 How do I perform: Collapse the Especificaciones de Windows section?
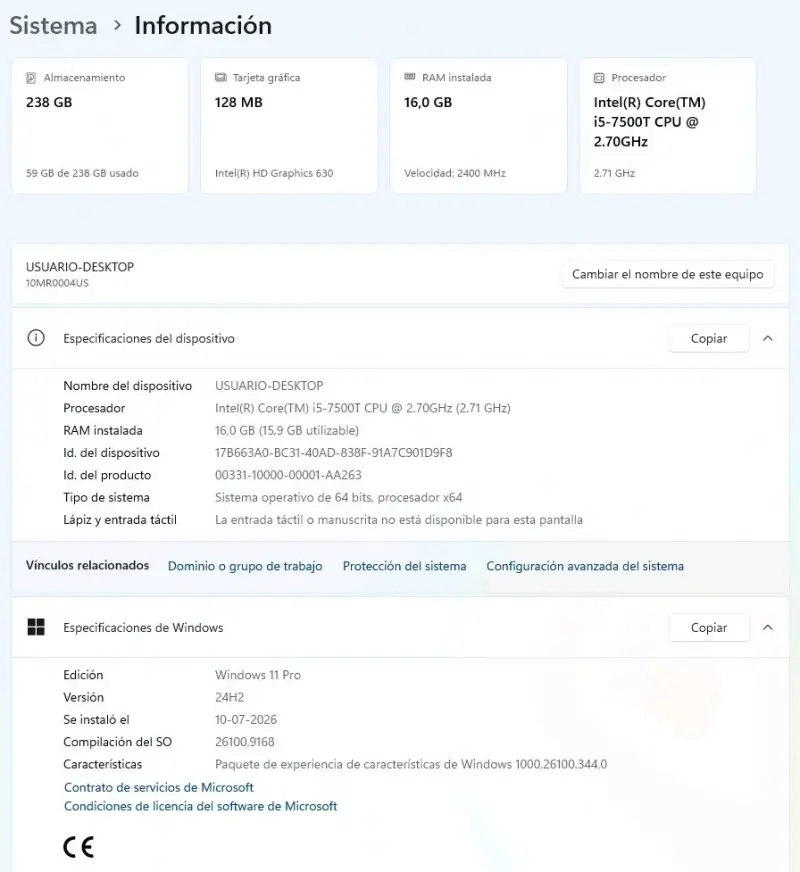pos(768,627)
